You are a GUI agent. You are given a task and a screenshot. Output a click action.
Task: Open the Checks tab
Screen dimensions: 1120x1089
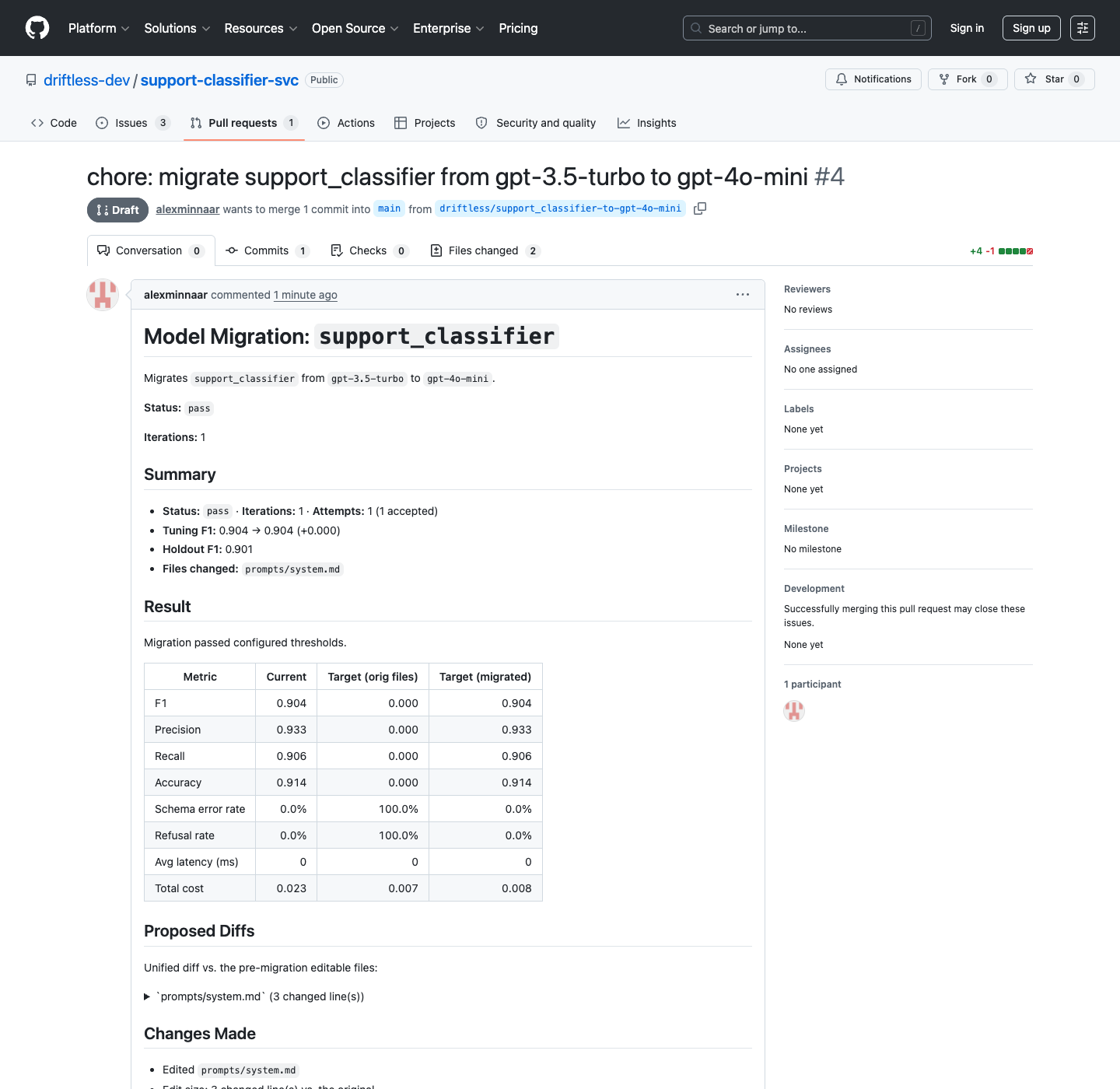369,250
